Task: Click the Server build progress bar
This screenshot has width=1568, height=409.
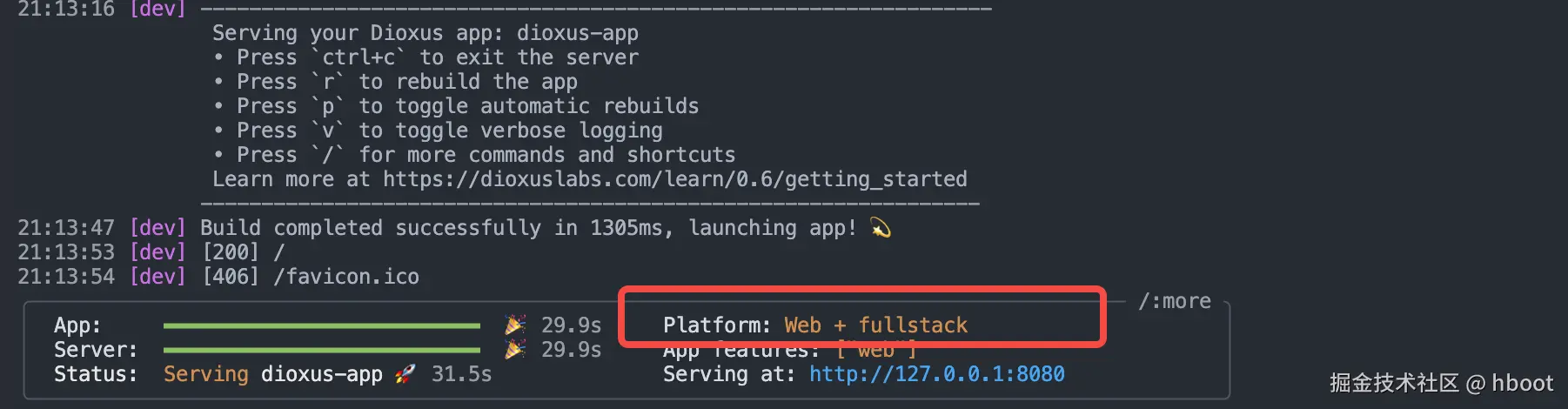Action: [322, 350]
